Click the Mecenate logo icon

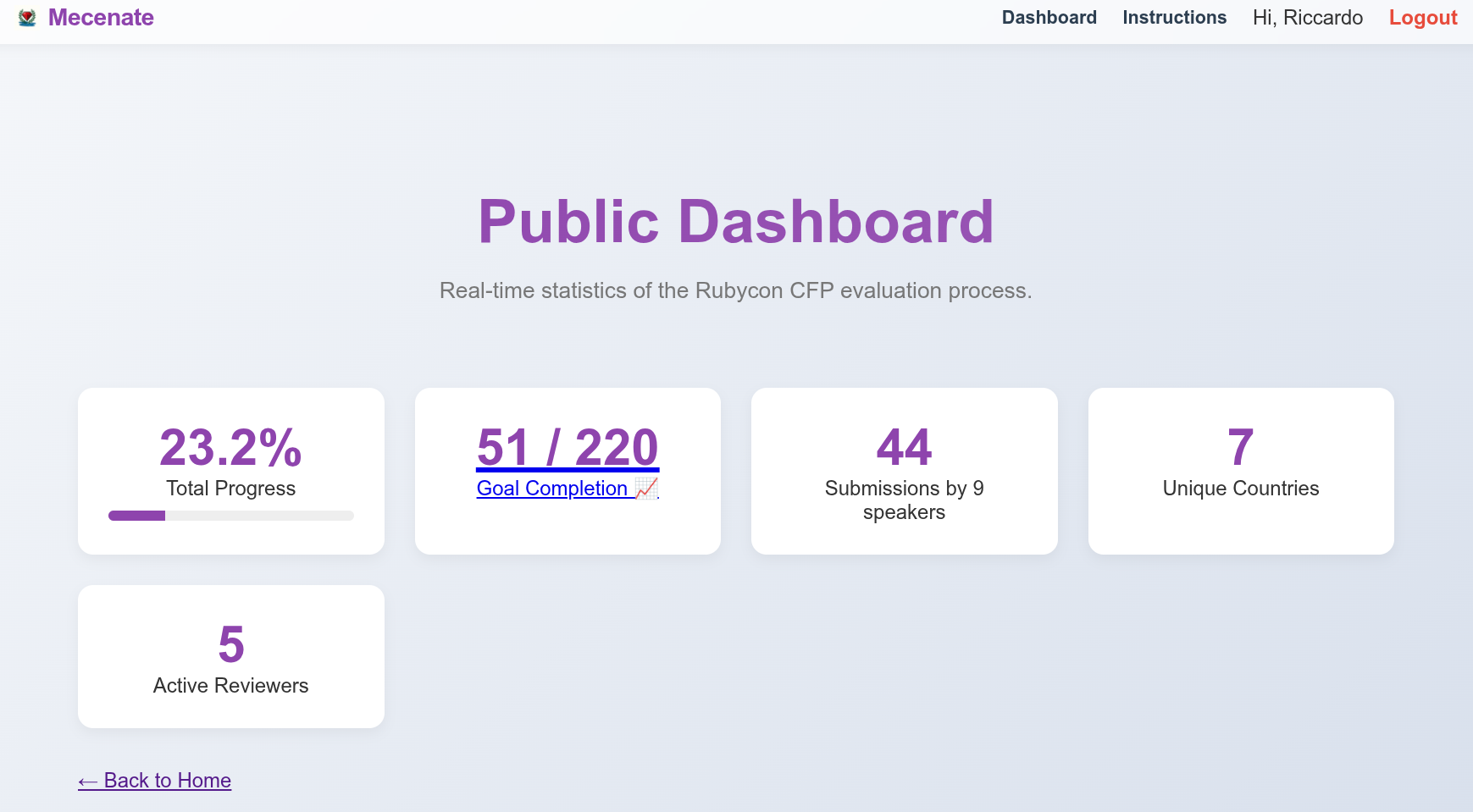(x=27, y=18)
